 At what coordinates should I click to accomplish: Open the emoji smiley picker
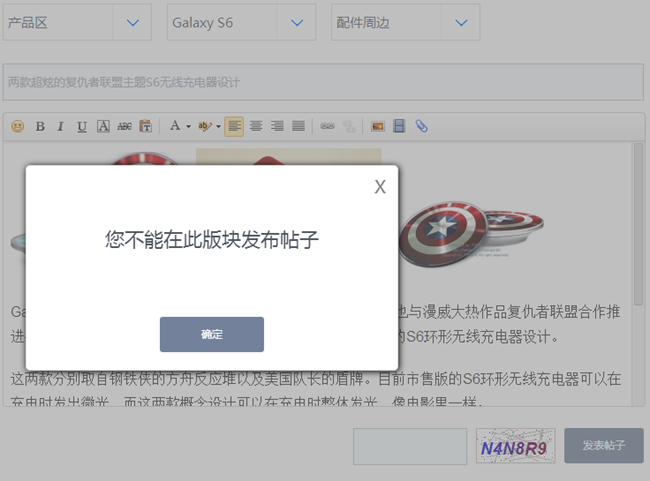[x=18, y=126]
